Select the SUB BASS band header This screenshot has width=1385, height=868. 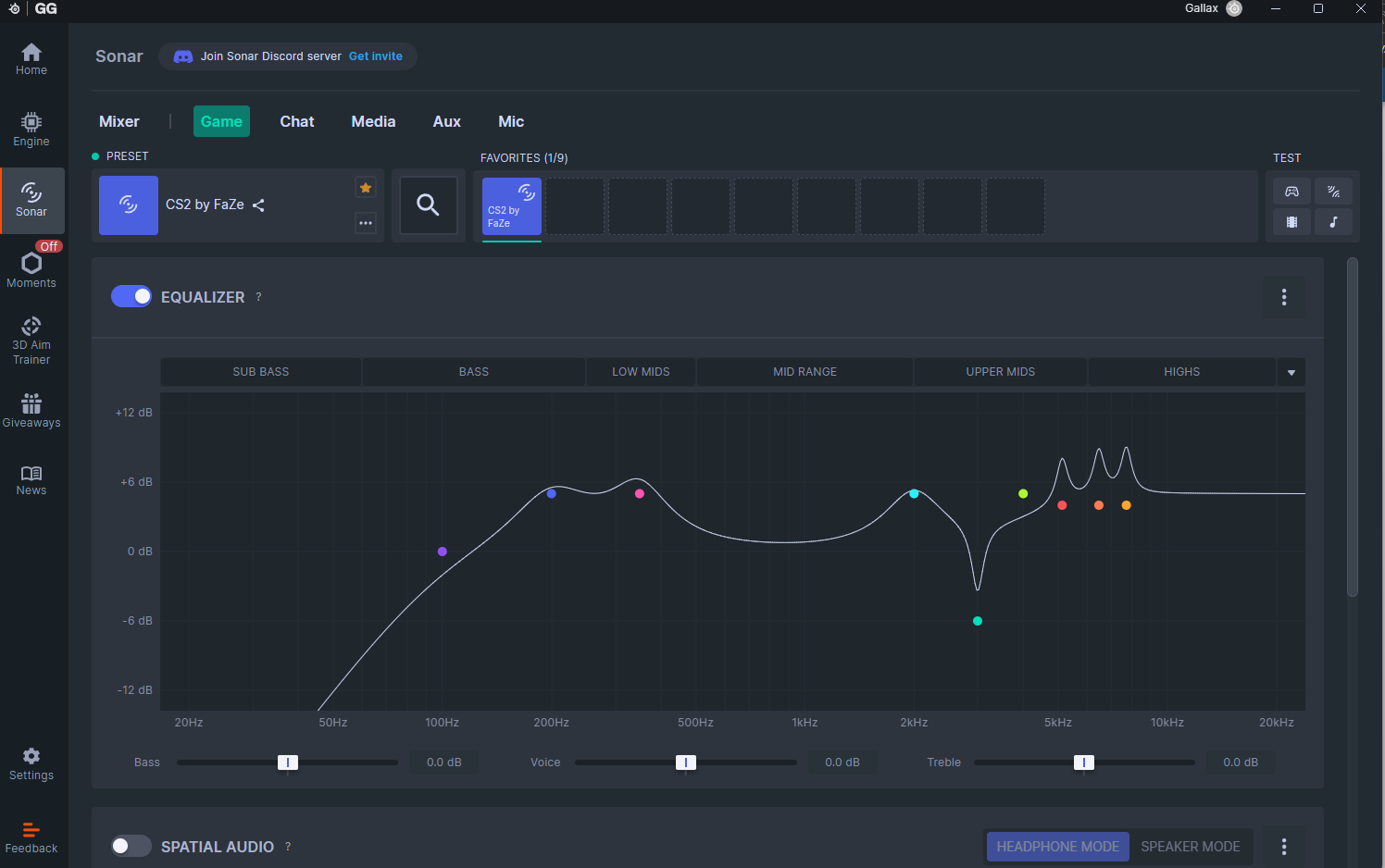coord(261,372)
